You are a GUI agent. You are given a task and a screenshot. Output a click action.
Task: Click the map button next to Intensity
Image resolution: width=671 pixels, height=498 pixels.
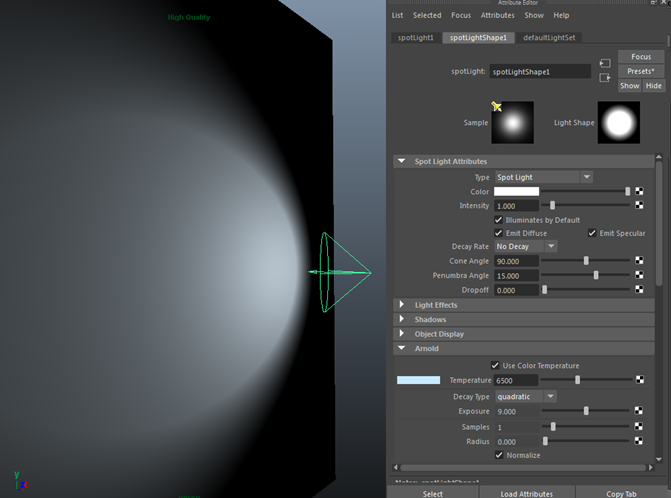point(639,205)
